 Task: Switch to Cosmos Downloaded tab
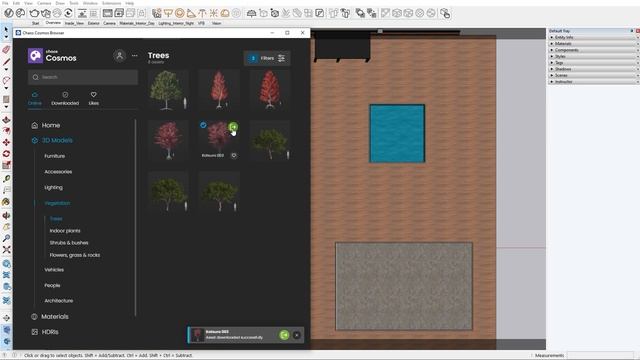click(65, 99)
